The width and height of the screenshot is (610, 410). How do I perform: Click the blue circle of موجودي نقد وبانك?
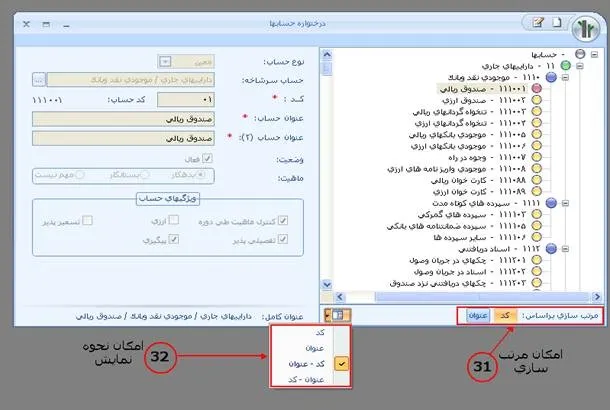pyautogui.click(x=551, y=77)
